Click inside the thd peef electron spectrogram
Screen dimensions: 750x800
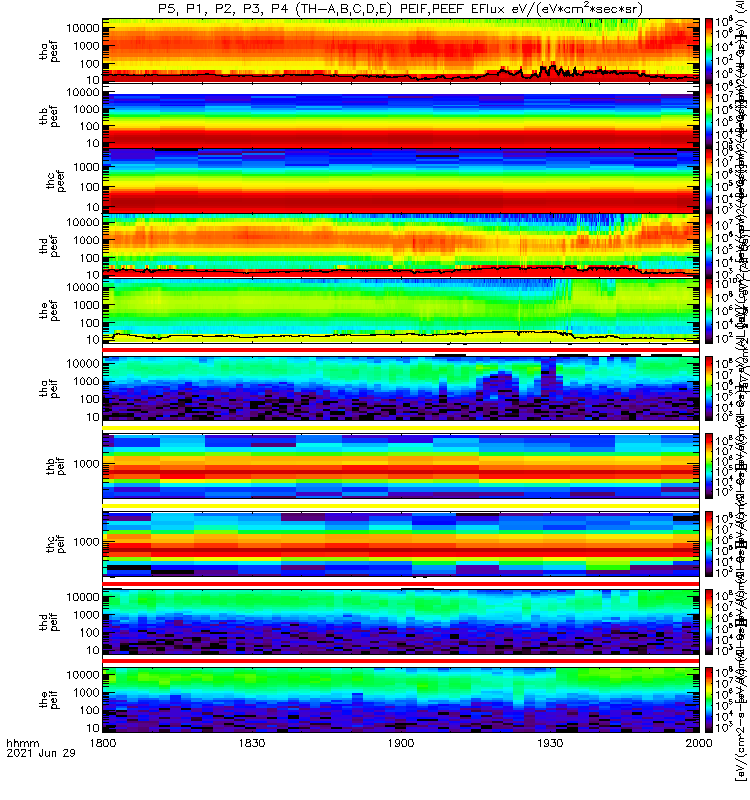[x=401, y=245]
